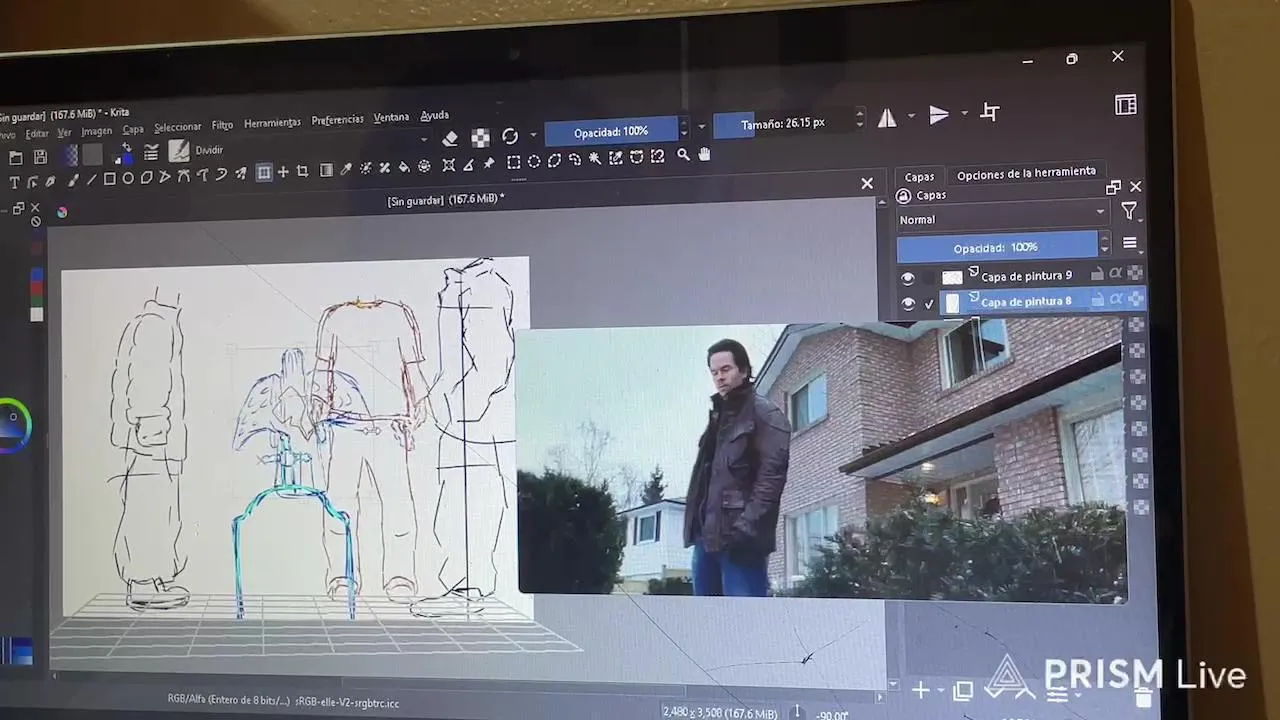Viewport: 1280px width, 720px height.
Task: Click the top toolbar Opacidad slider
Action: 610,131
